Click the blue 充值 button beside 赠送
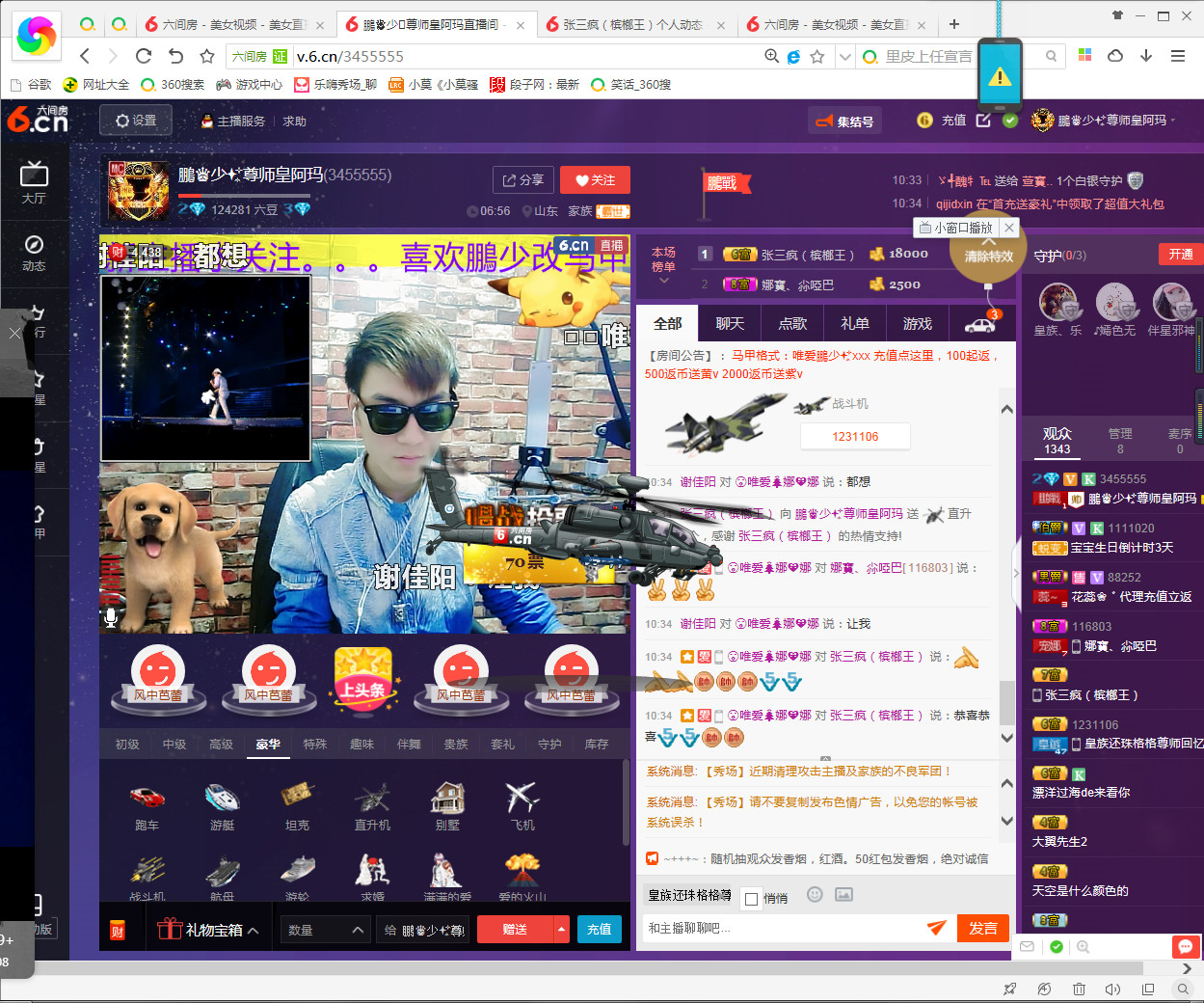The image size is (1204, 1003). click(x=599, y=930)
